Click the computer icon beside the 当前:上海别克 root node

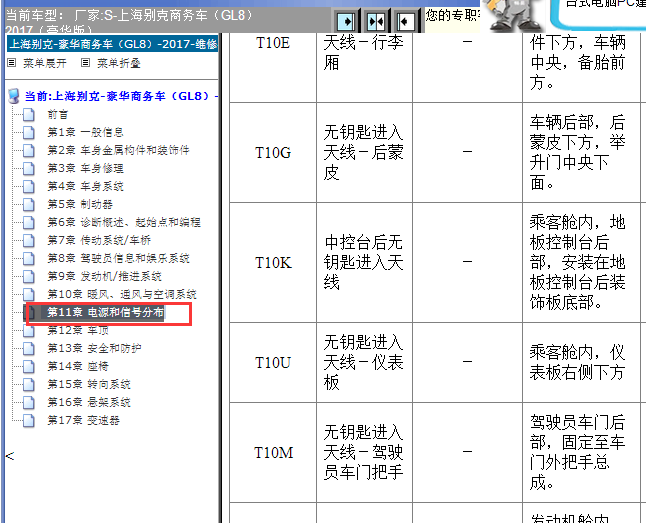point(13,96)
